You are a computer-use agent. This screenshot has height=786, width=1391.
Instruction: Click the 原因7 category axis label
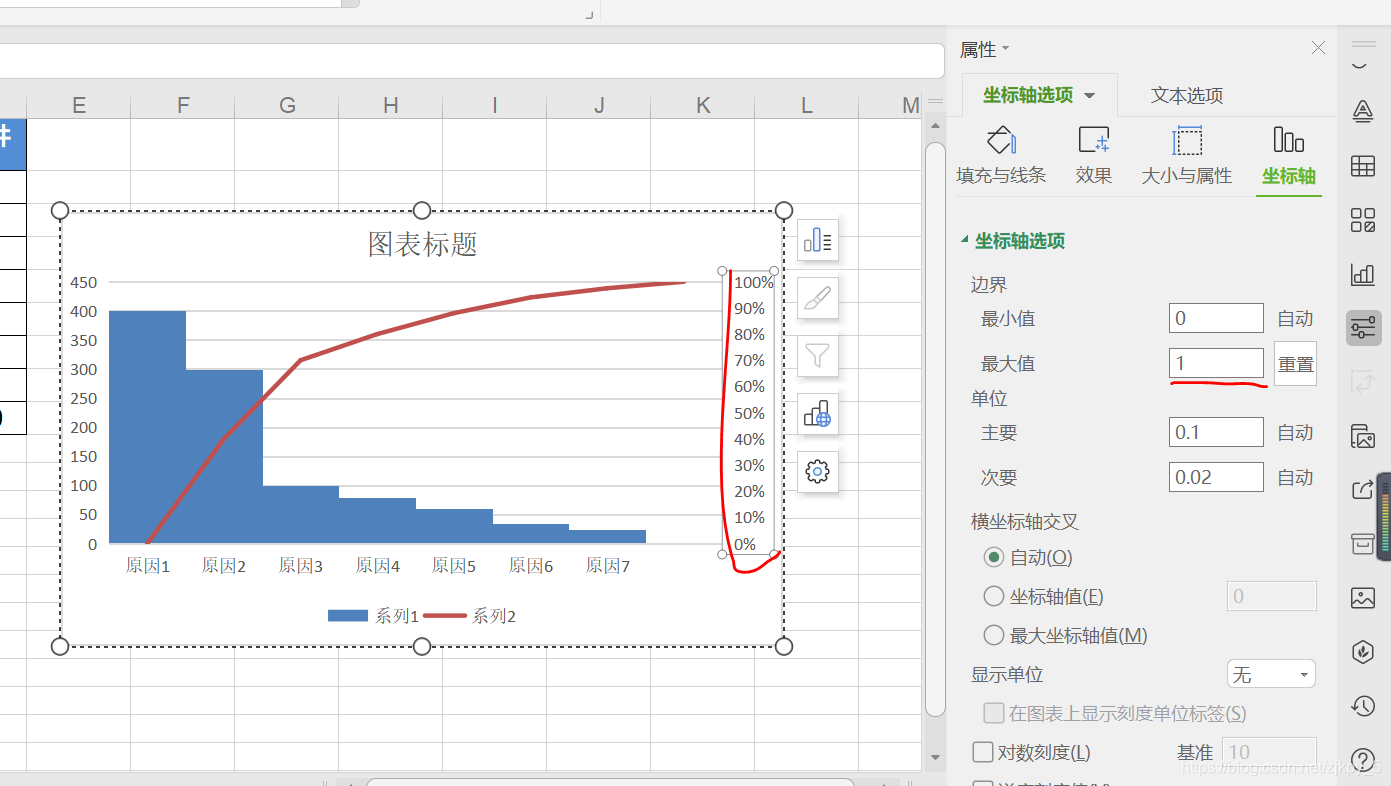pyautogui.click(x=607, y=566)
